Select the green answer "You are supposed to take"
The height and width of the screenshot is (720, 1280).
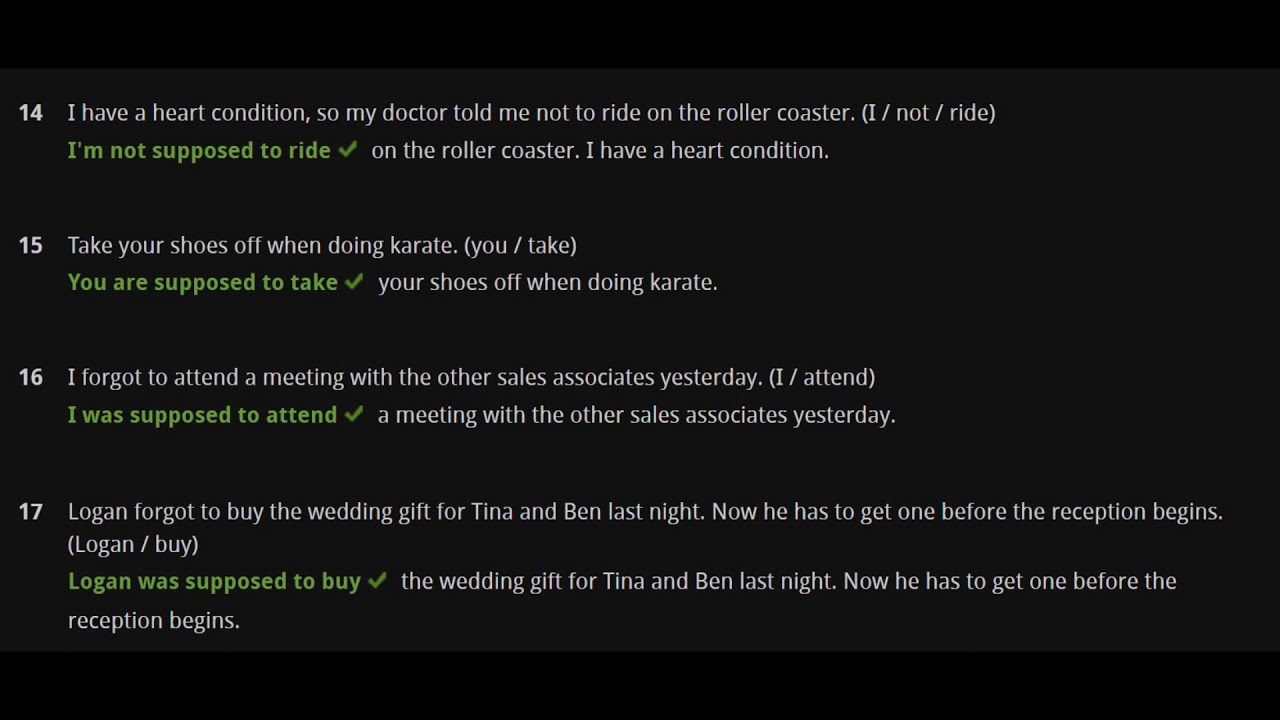[x=203, y=283]
